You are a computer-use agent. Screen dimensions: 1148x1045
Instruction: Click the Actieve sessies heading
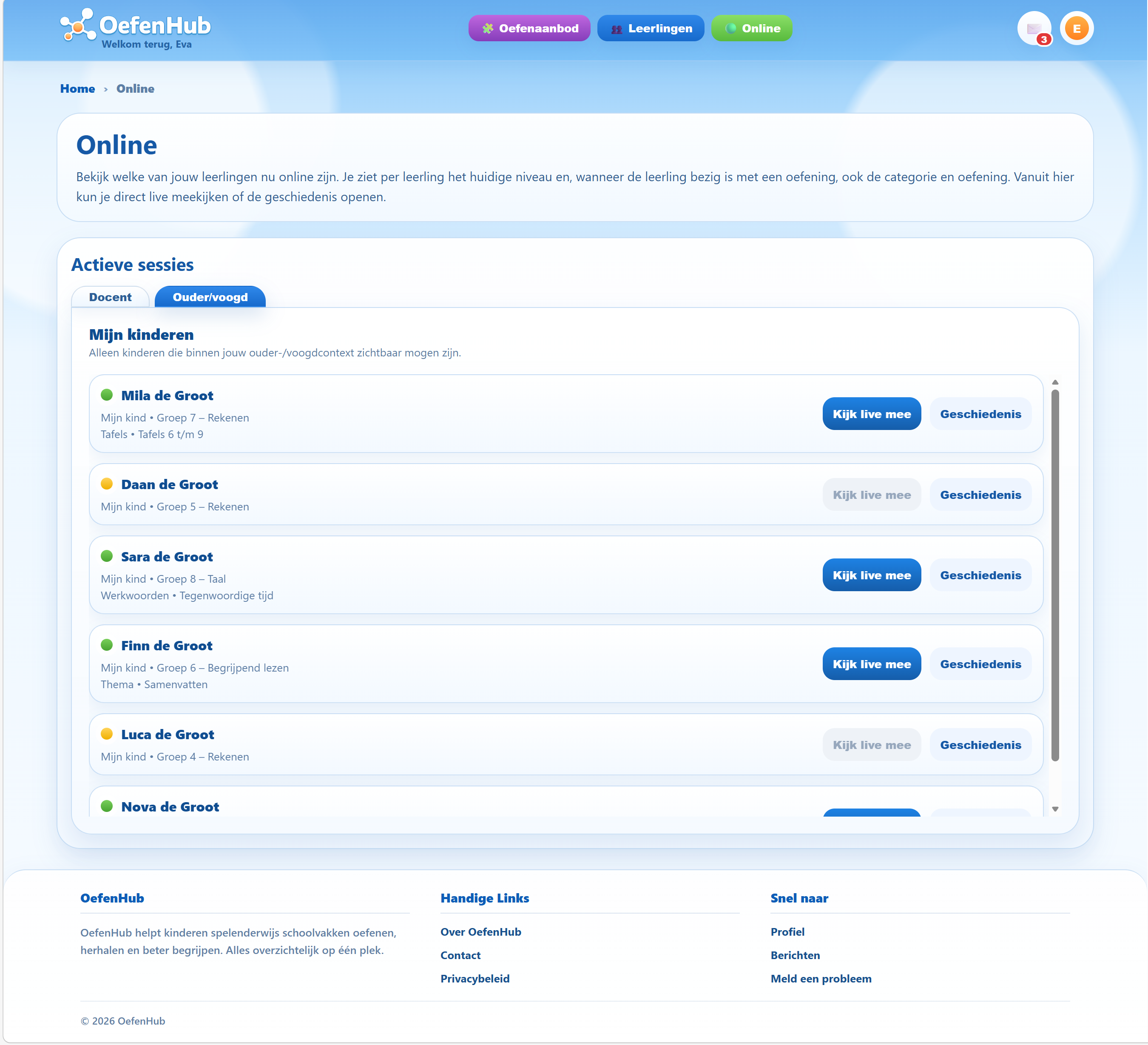pos(132,265)
